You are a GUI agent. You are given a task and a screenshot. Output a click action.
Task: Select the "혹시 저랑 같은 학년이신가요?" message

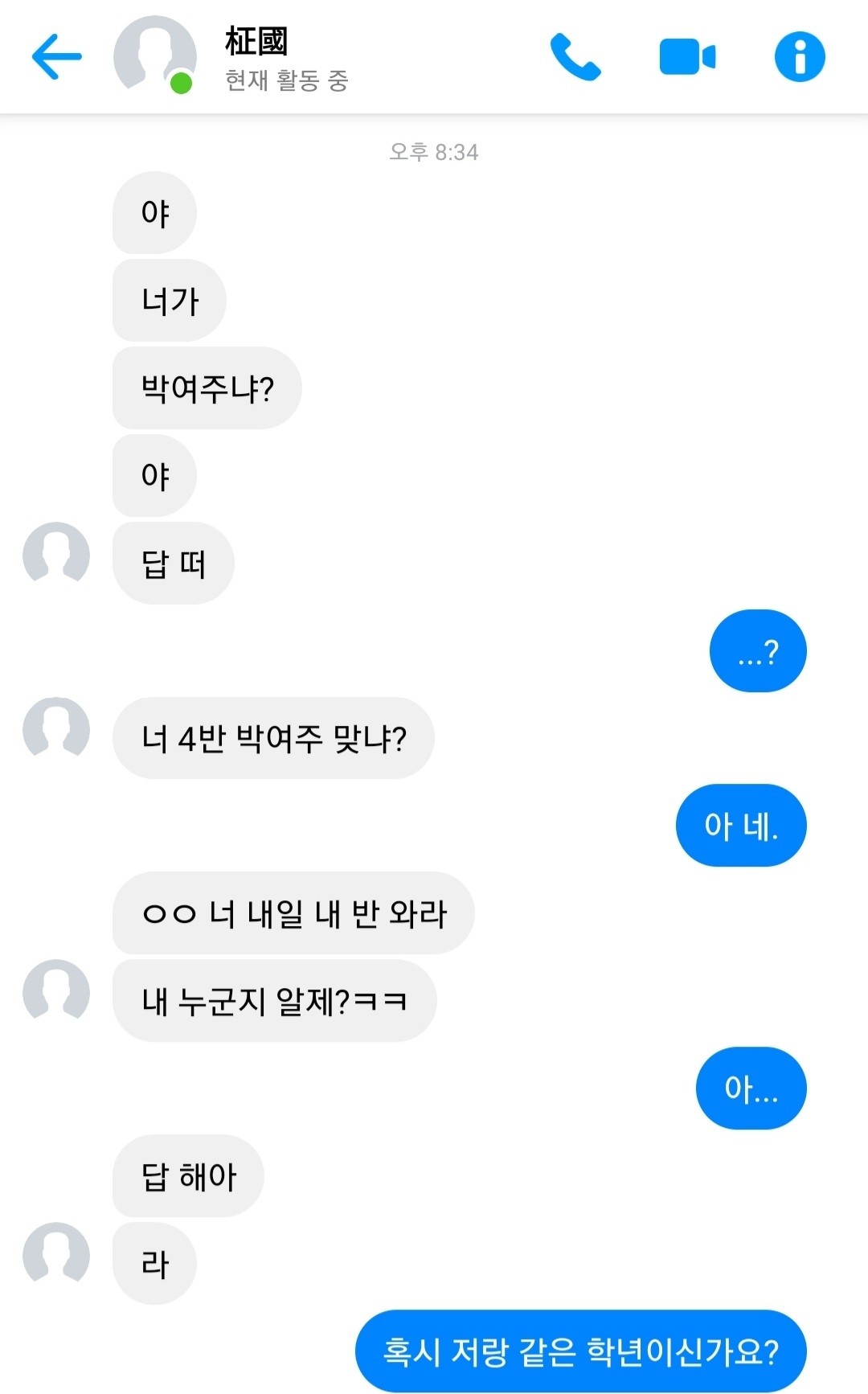580,1351
